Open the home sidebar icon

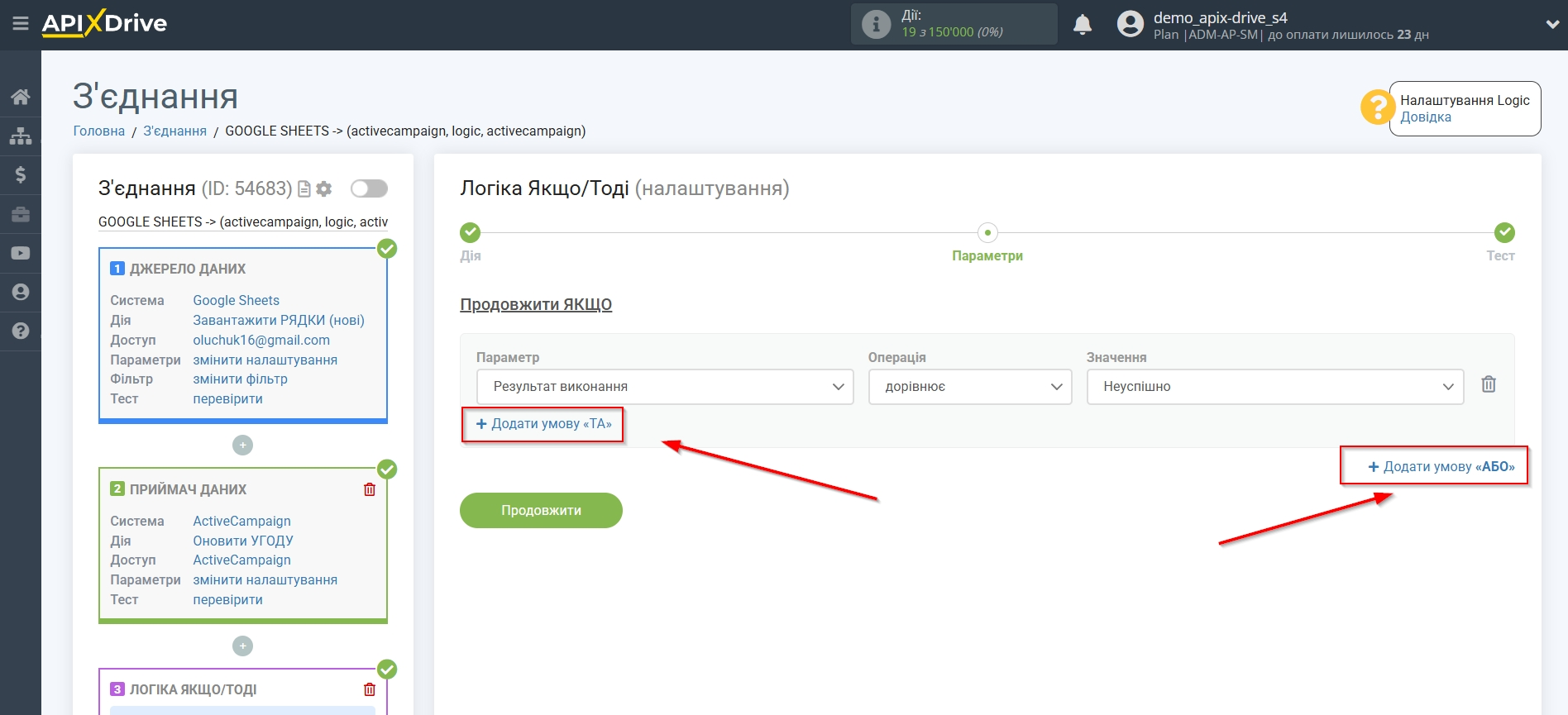pos(21,97)
